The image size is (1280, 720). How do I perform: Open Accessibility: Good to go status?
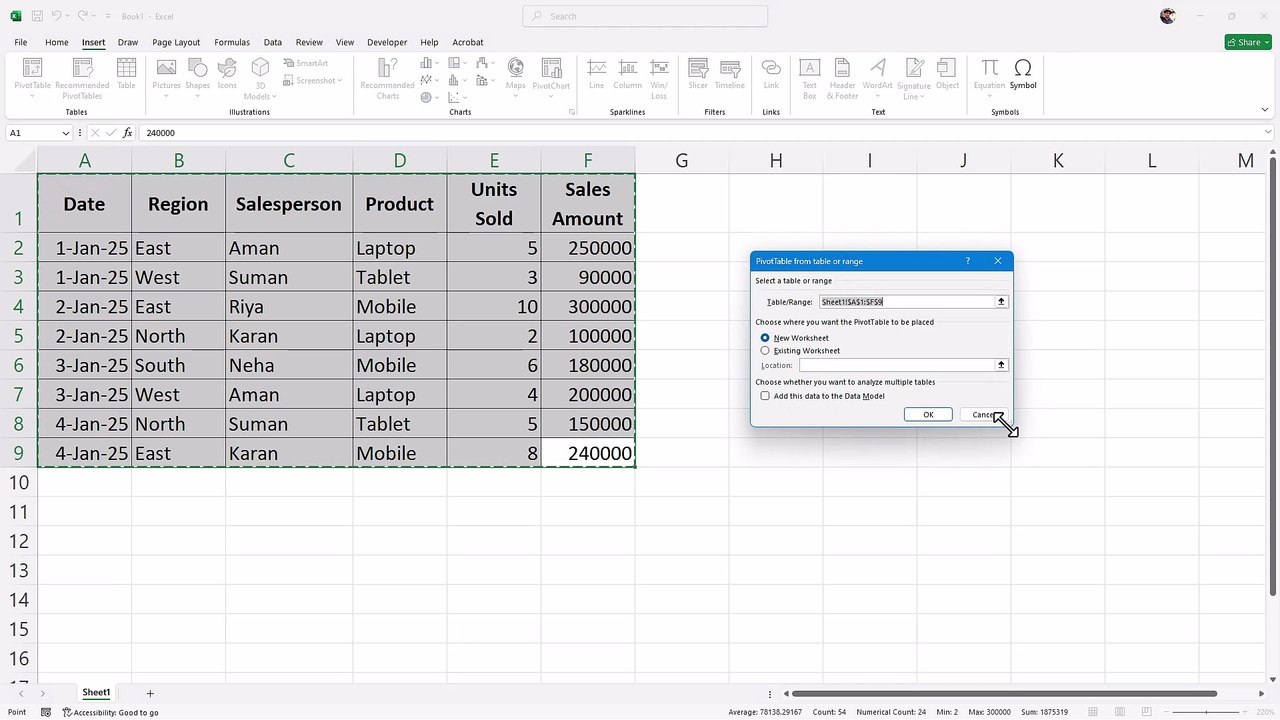tap(111, 712)
